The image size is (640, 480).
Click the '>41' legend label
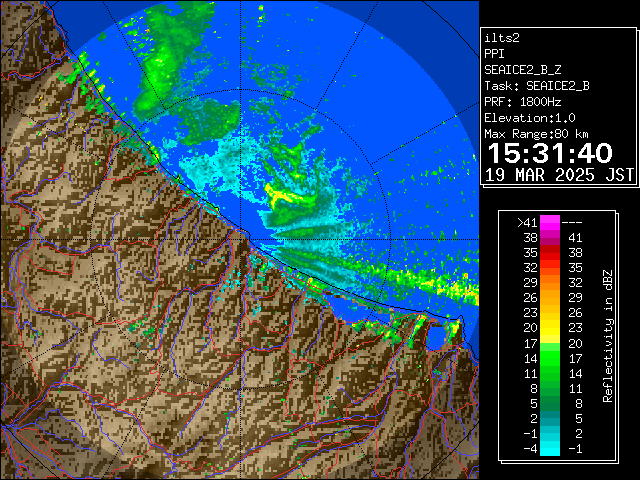tap(527, 223)
